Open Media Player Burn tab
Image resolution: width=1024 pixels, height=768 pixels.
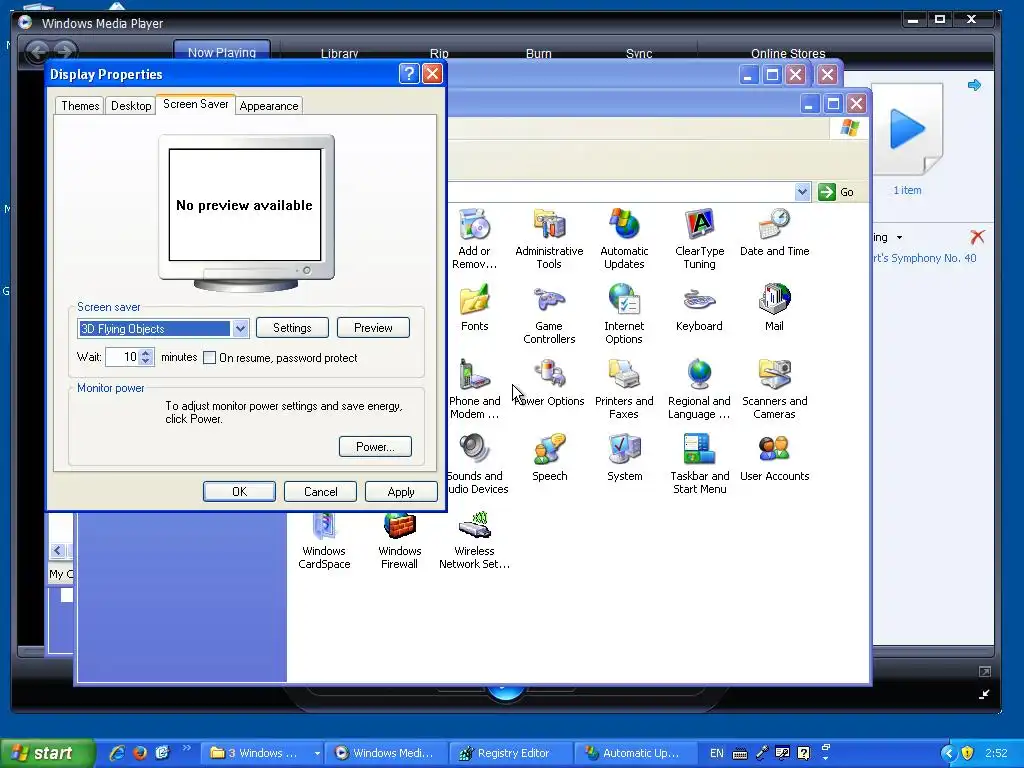click(539, 54)
